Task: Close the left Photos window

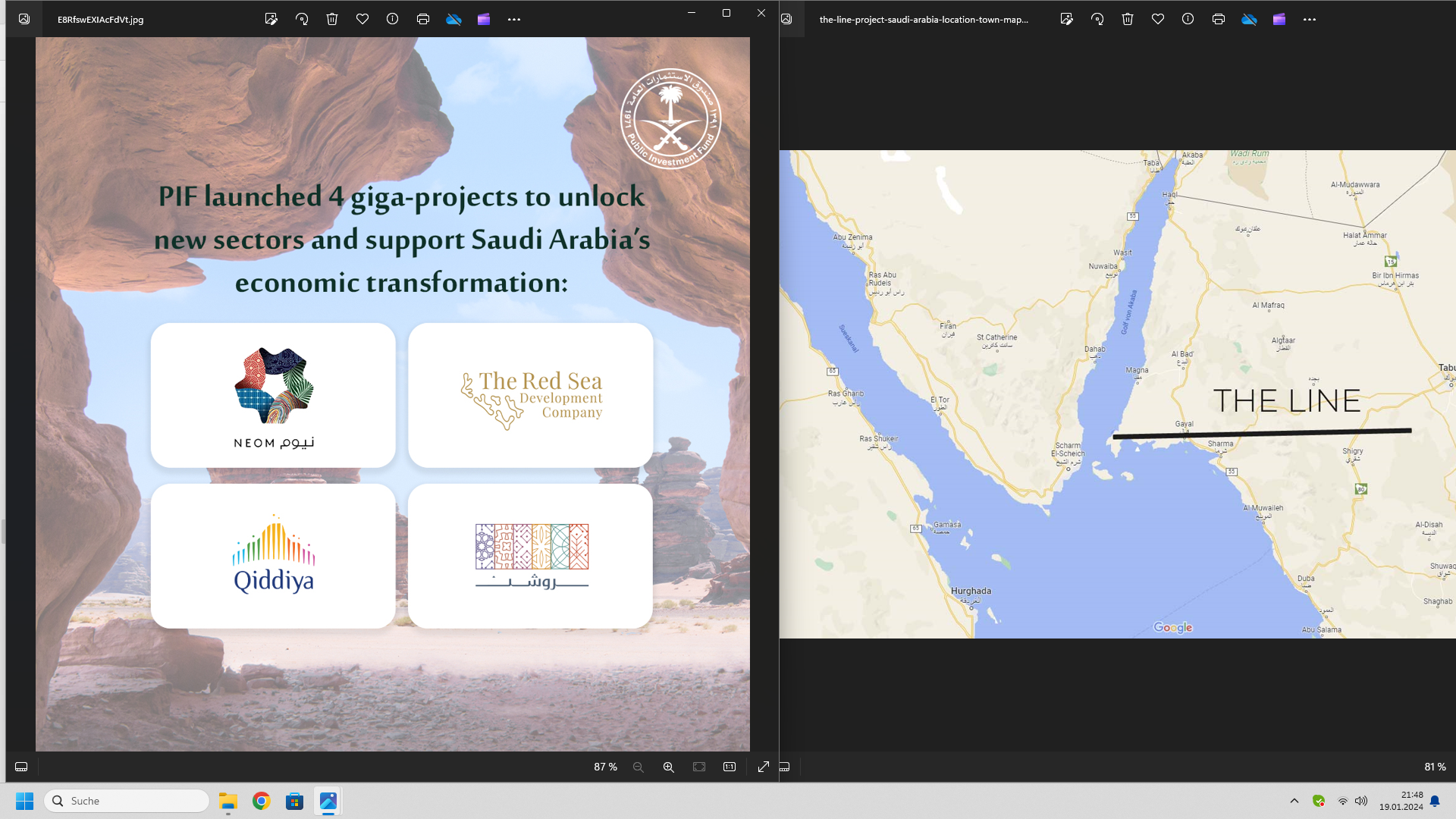Action: (x=761, y=13)
